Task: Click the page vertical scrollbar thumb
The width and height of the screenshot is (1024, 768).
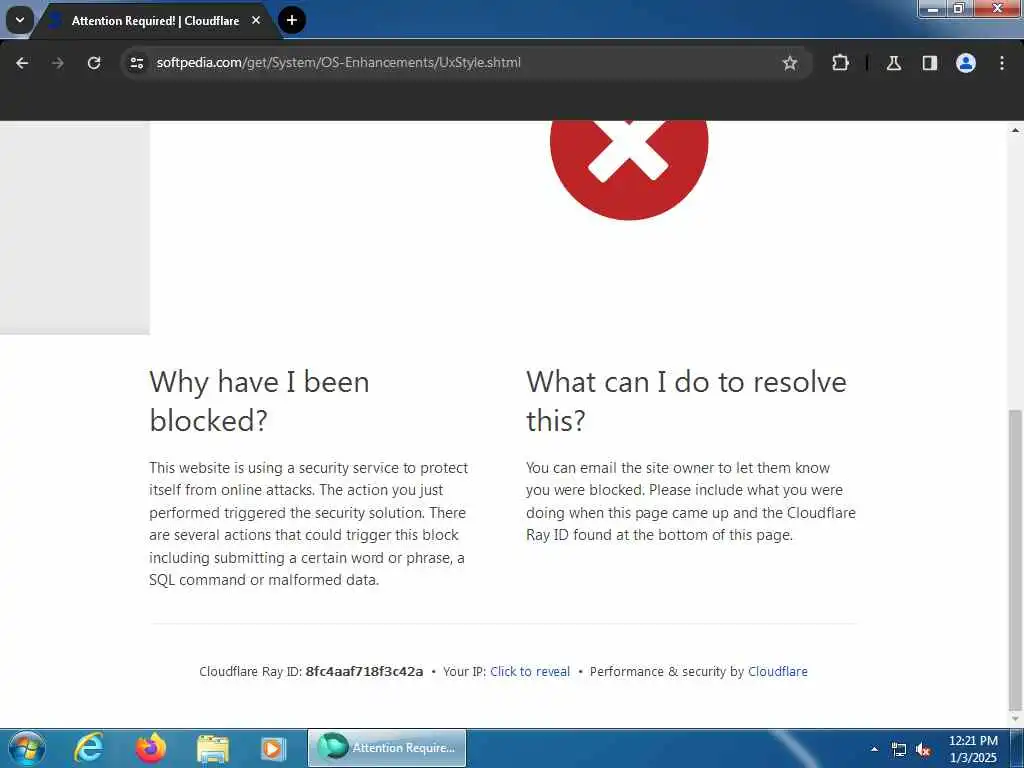Action: (x=1015, y=560)
